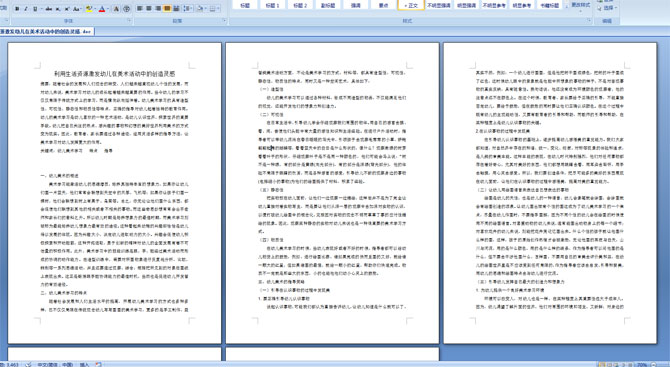Select the highlighted justify alignment button
670x367 pixels.
pyautogui.click(x=167, y=9)
